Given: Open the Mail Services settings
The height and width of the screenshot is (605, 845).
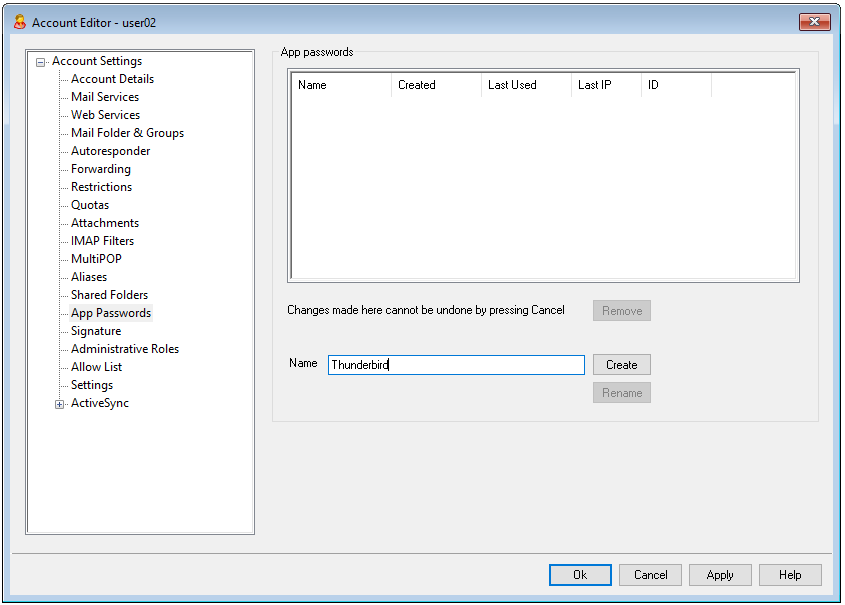Looking at the screenshot, I should click(103, 97).
